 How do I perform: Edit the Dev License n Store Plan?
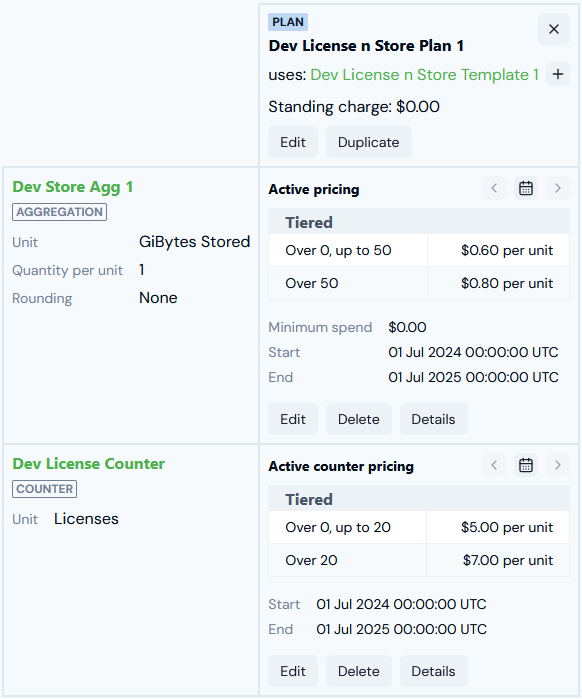point(293,142)
